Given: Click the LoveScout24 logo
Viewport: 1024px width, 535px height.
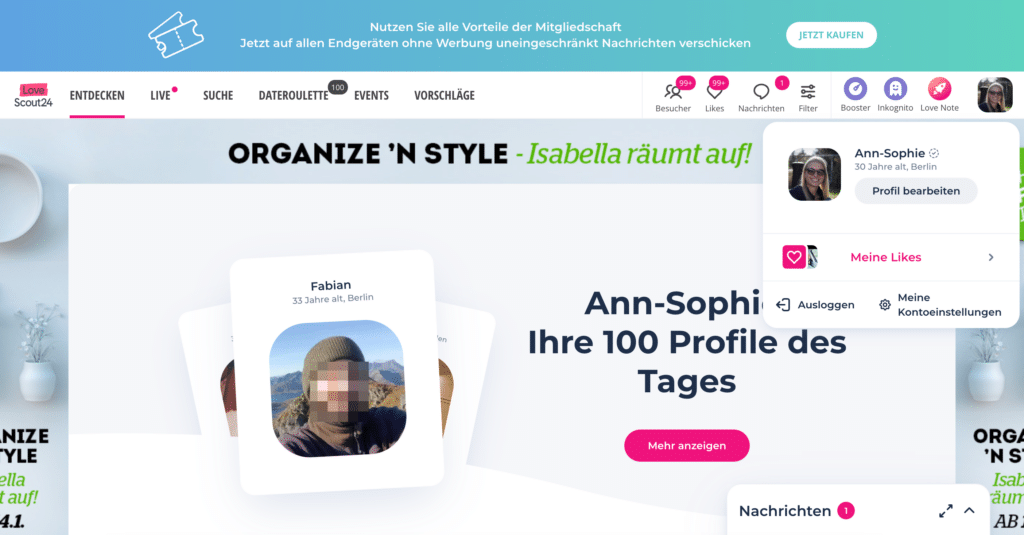Looking at the screenshot, I should click(33, 95).
